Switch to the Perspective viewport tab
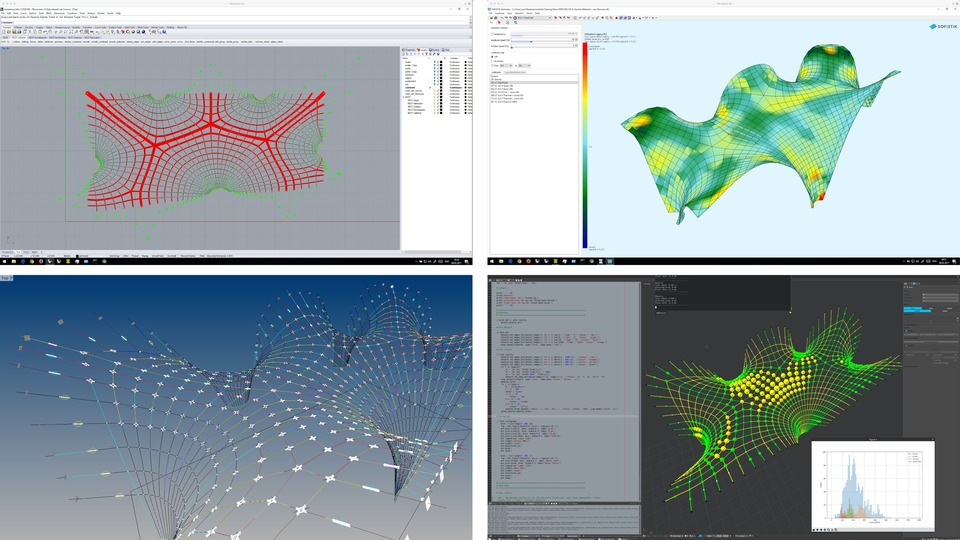The image size is (960, 540). tap(7, 252)
